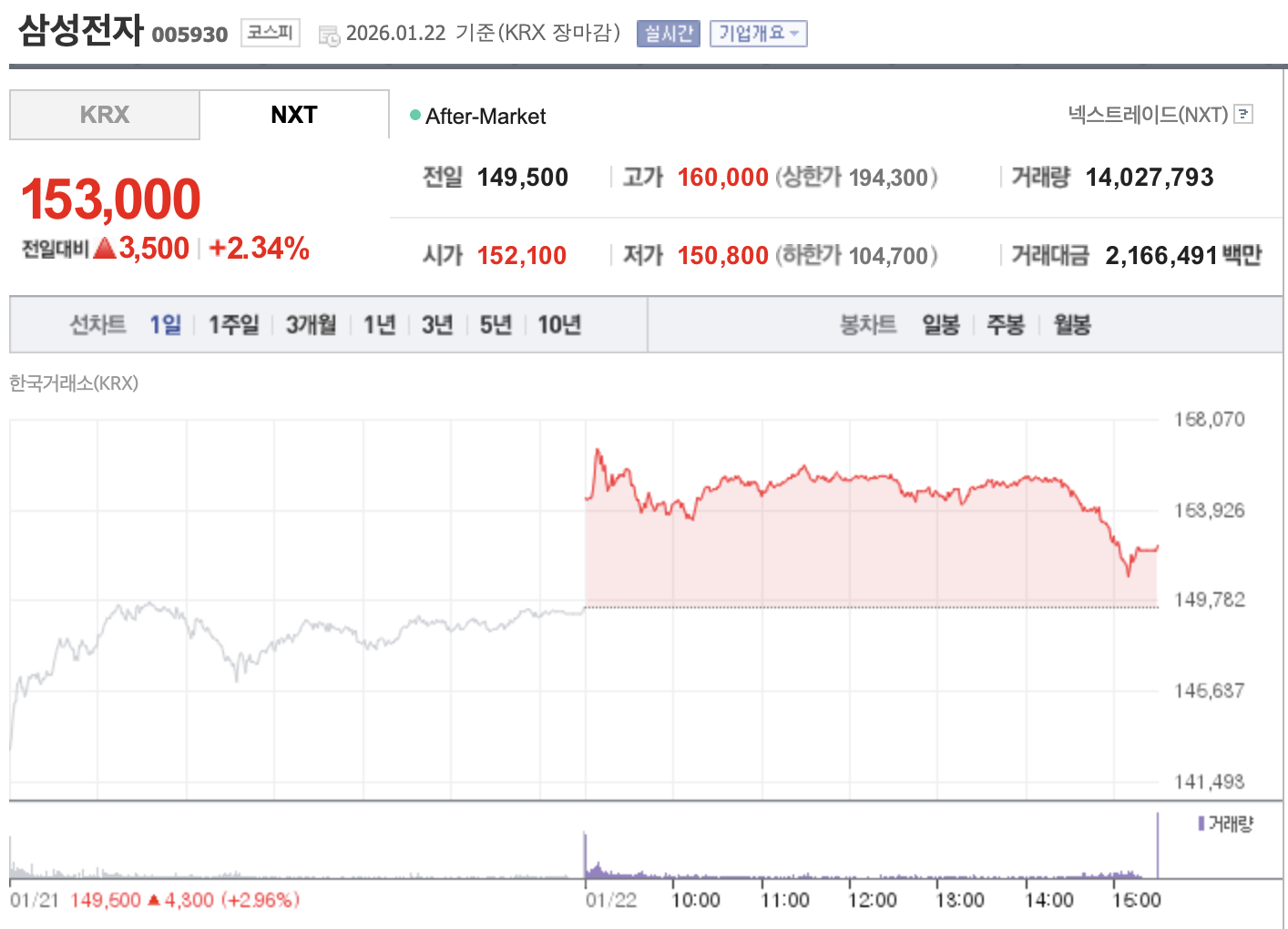Select the 1주일 chart period
Image resolution: width=1288 pixels, height=929 pixels.
click(x=233, y=323)
